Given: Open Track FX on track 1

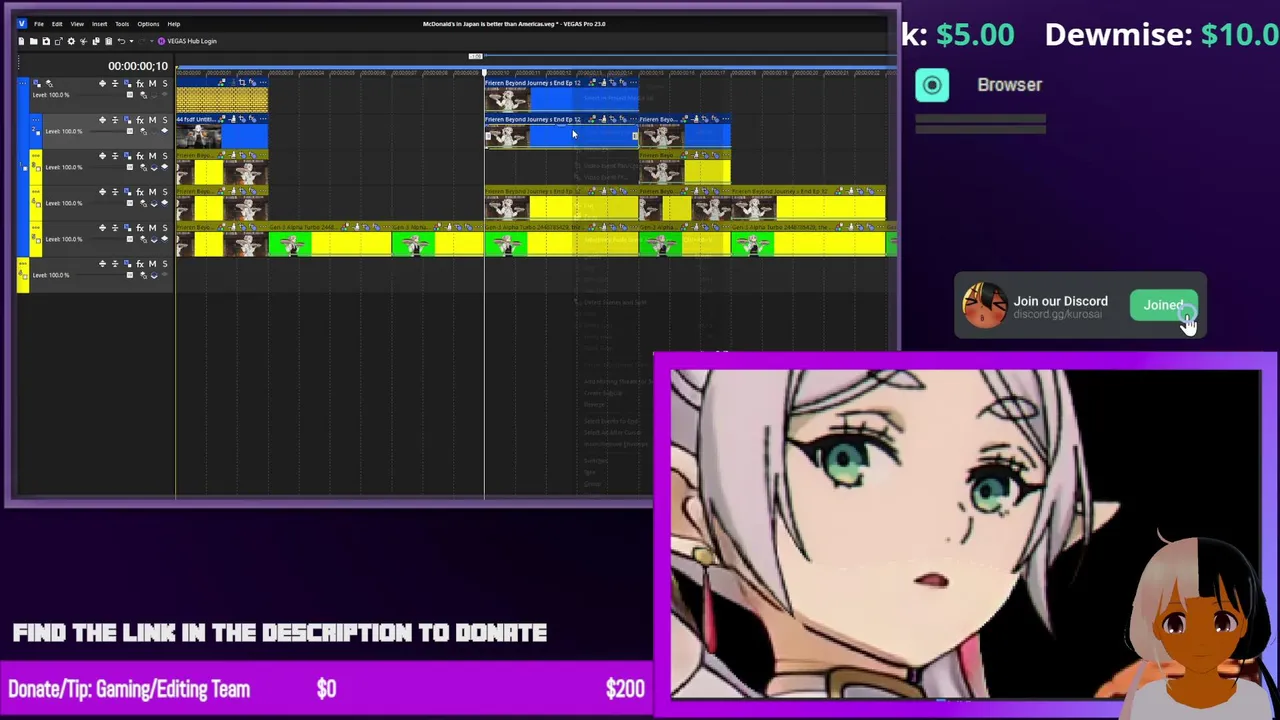Looking at the screenshot, I should pos(140,83).
